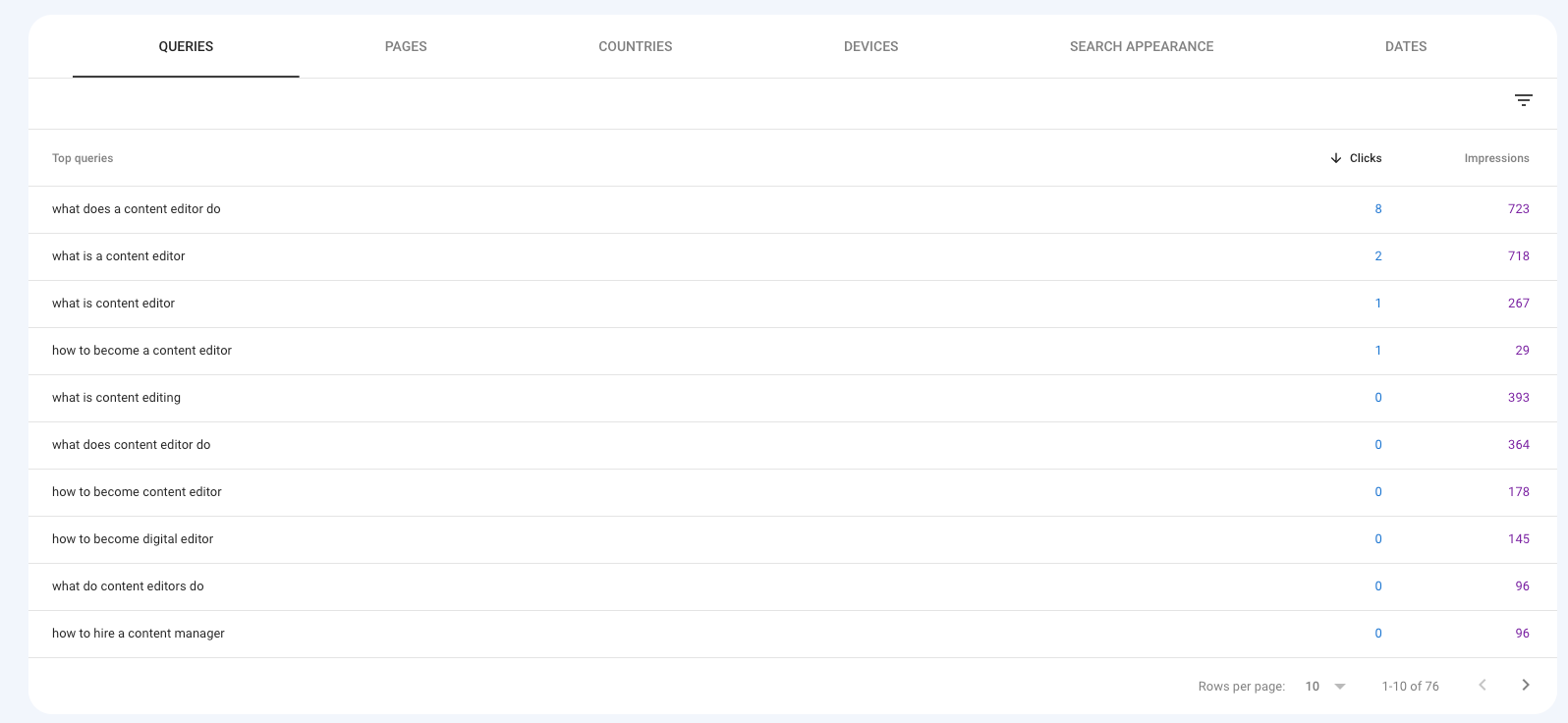Viewport: 1568px width, 723px height.
Task: Click the 723 impressions value
Action: (1519, 209)
